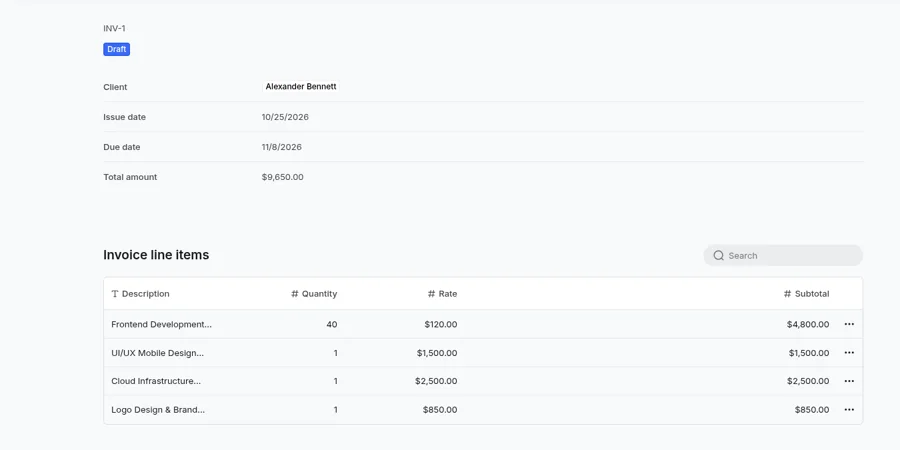Select the Cloud Infrastructure... description cell

tap(156, 381)
